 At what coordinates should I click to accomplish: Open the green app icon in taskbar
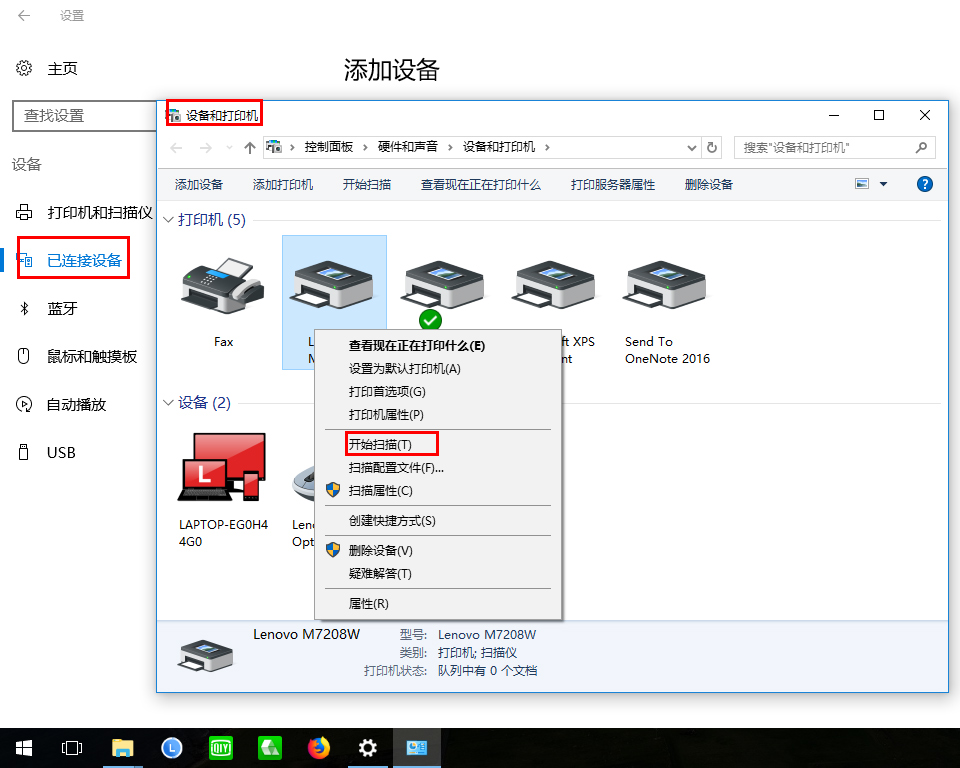(x=270, y=748)
